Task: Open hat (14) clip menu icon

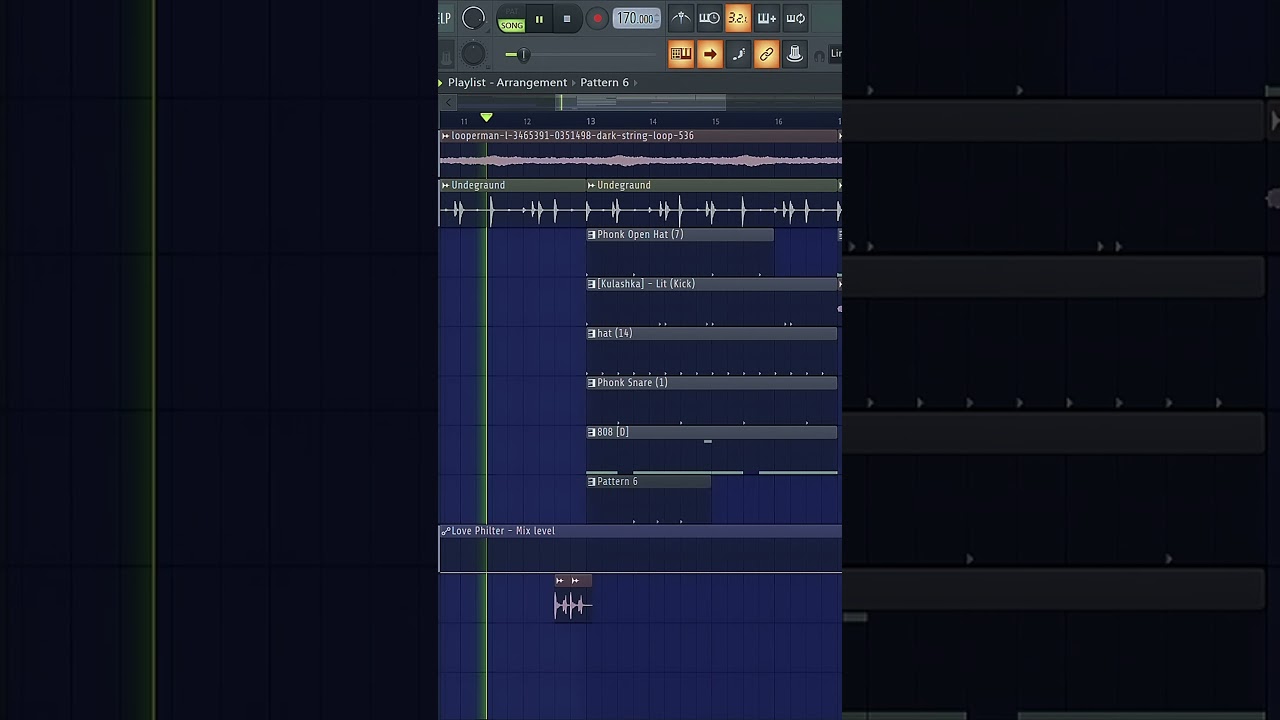Action: click(591, 333)
